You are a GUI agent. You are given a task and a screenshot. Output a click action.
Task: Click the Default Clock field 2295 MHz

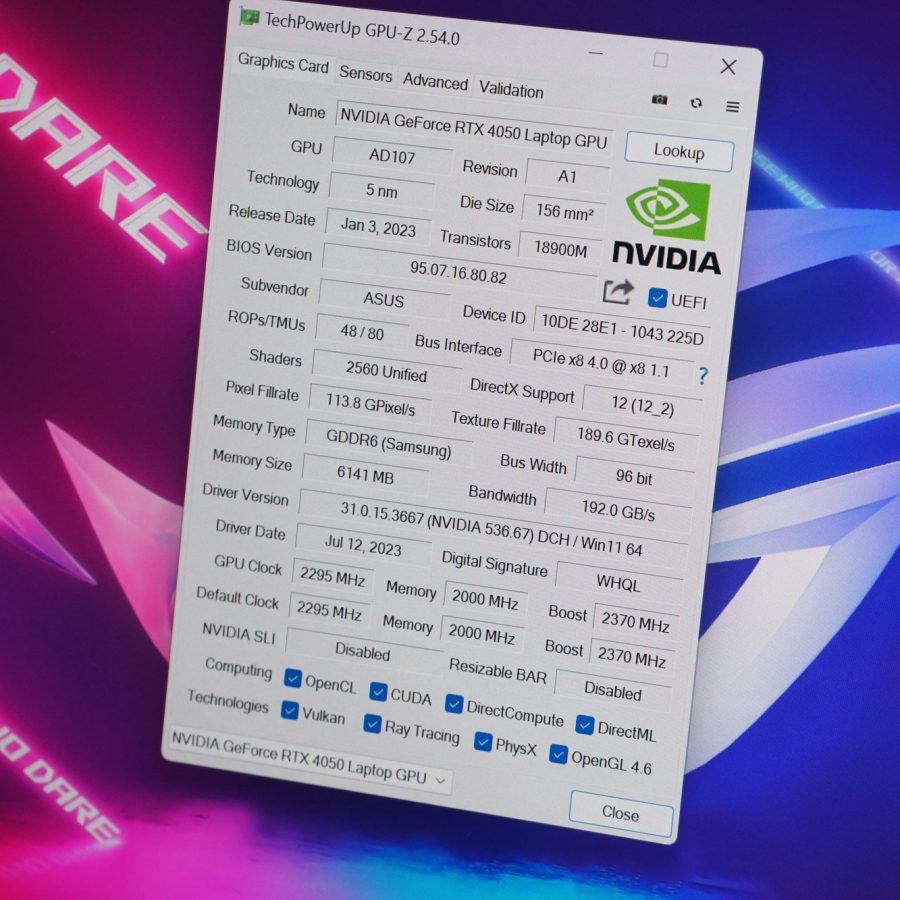pyautogui.click(x=329, y=610)
